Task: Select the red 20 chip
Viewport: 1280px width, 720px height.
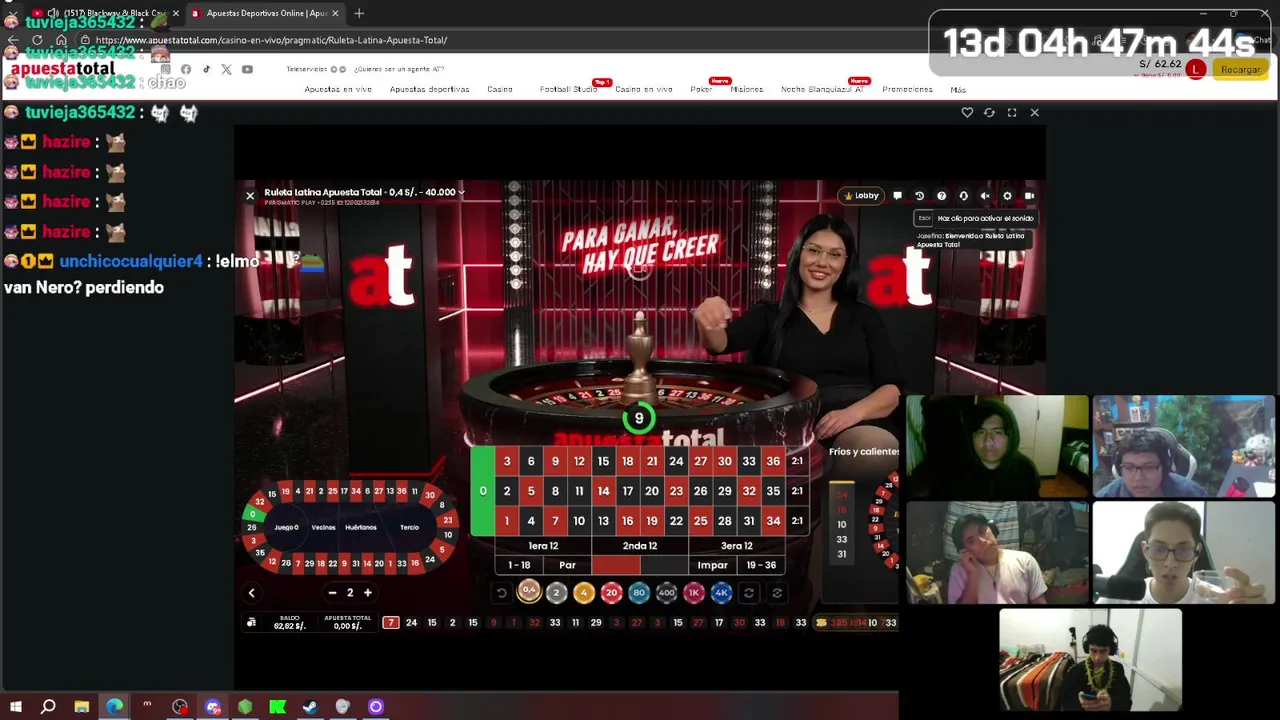Action: pos(611,593)
